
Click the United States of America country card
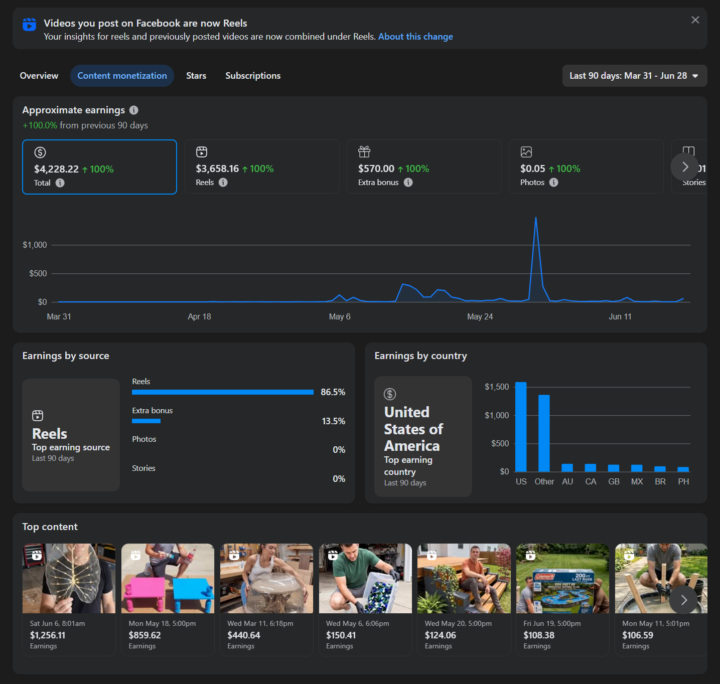coord(423,436)
